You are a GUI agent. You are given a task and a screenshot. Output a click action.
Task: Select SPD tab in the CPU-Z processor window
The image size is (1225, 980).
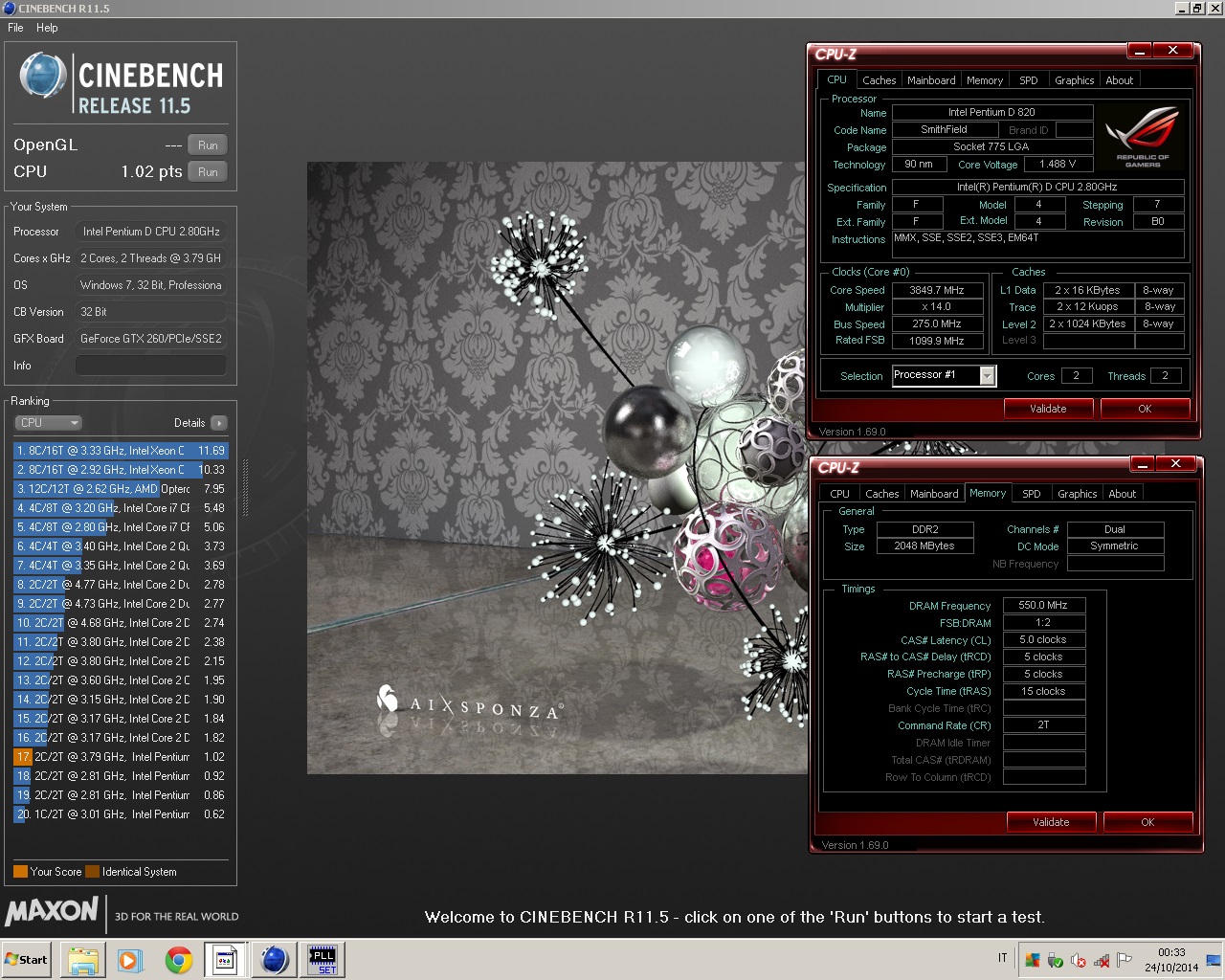[x=1029, y=80]
